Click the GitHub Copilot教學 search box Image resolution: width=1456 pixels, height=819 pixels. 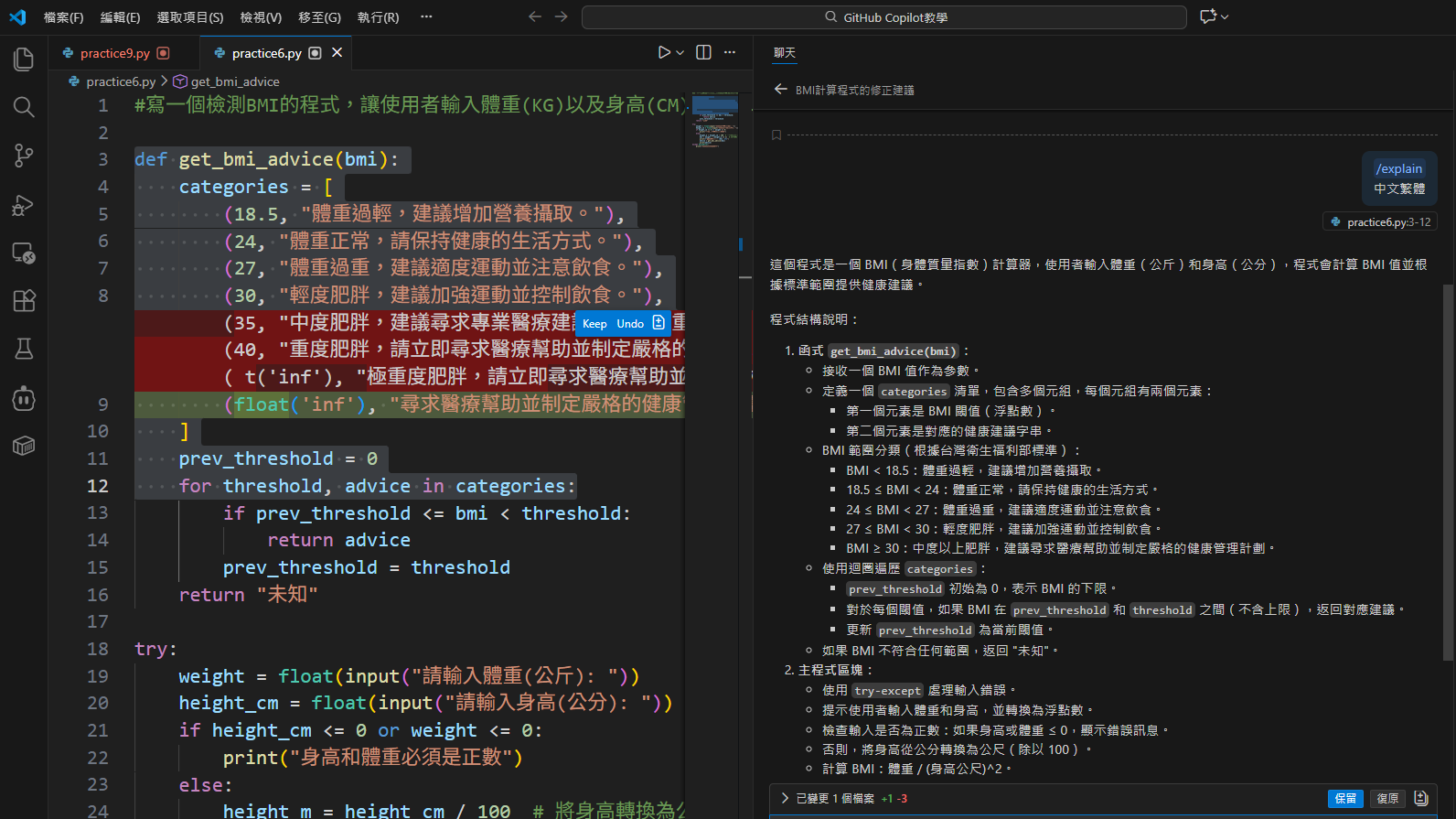[884, 17]
